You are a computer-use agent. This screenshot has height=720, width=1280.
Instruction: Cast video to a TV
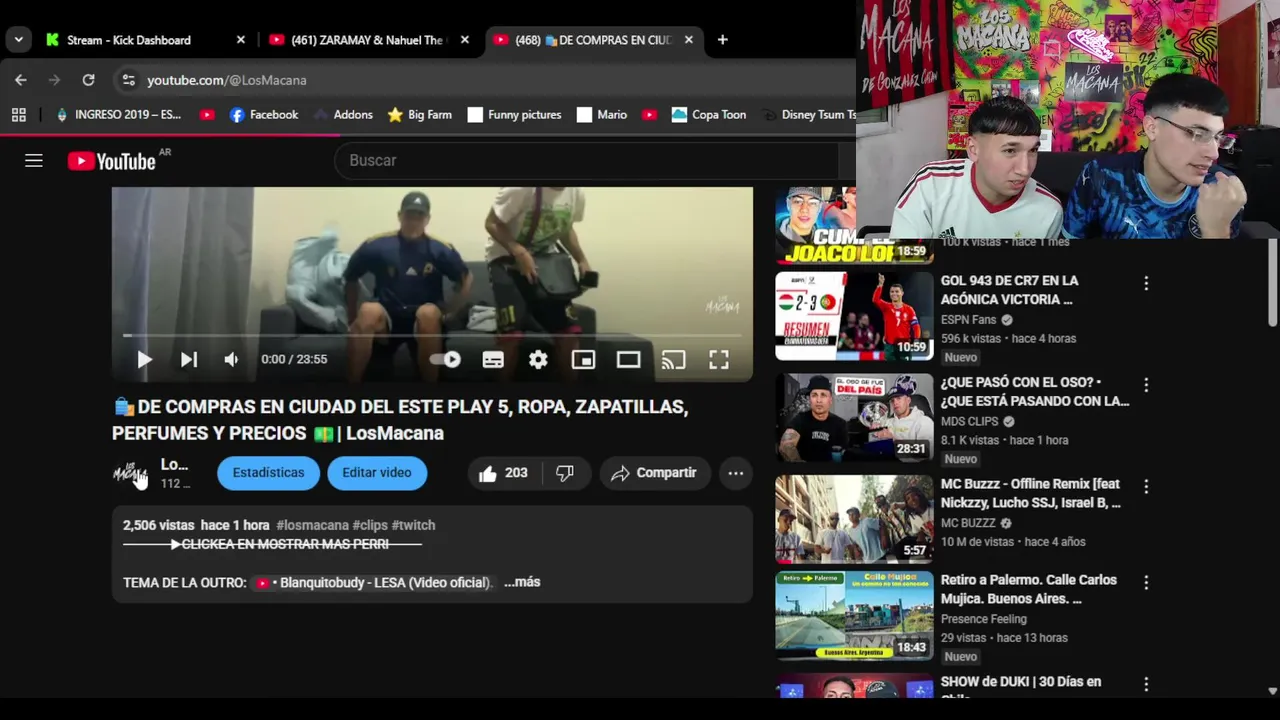point(673,360)
